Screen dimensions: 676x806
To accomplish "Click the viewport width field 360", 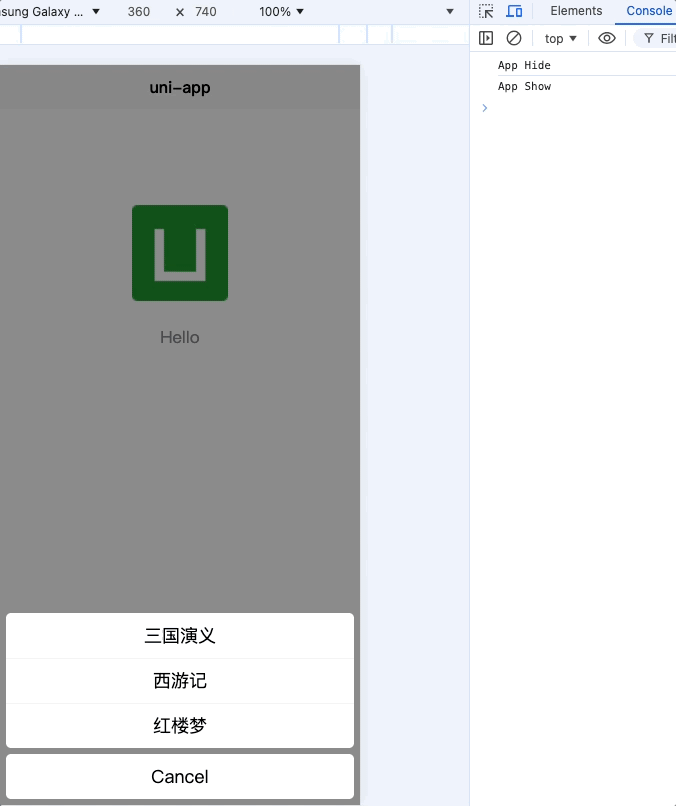I will point(139,11).
